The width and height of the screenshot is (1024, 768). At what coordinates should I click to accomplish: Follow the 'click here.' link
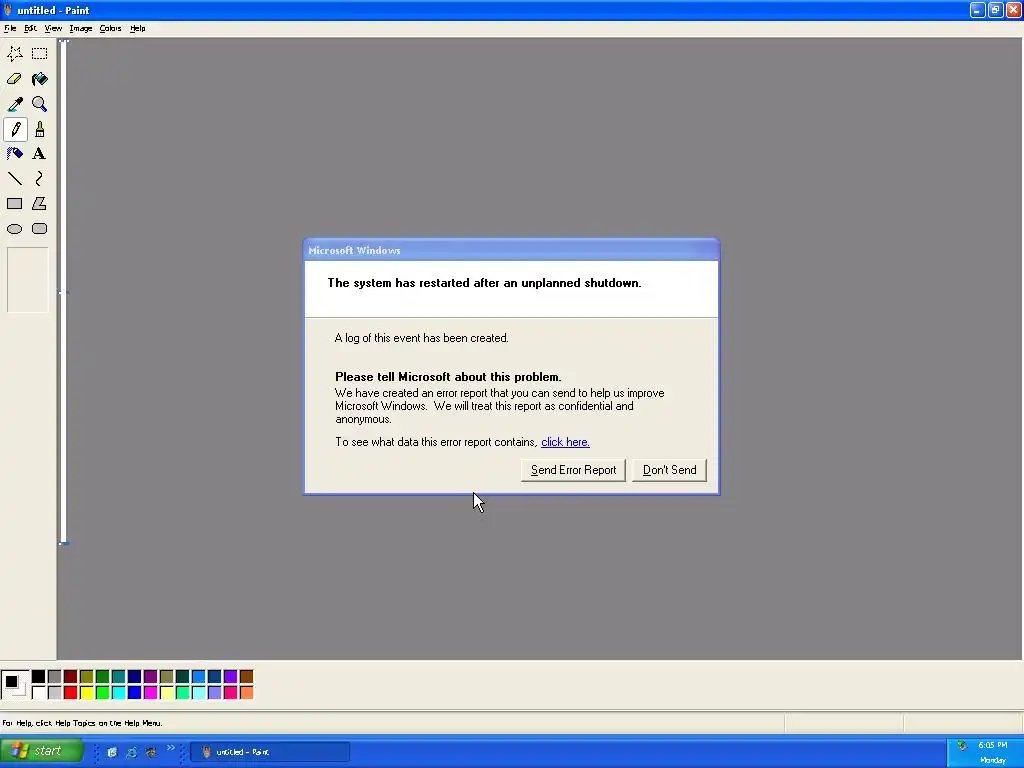pyautogui.click(x=566, y=442)
